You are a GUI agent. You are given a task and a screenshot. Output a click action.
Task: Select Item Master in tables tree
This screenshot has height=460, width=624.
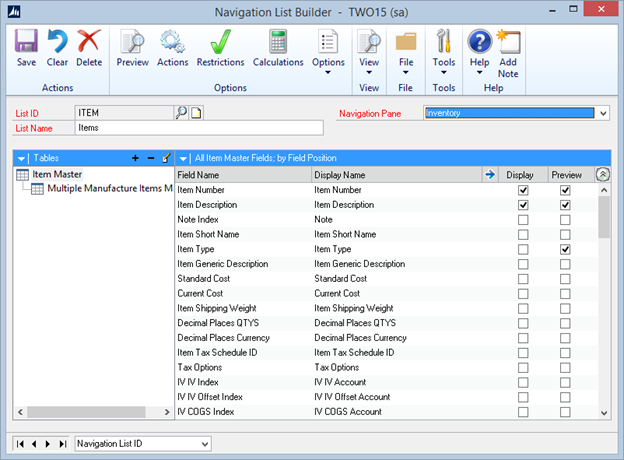click(x=57, y=174)
